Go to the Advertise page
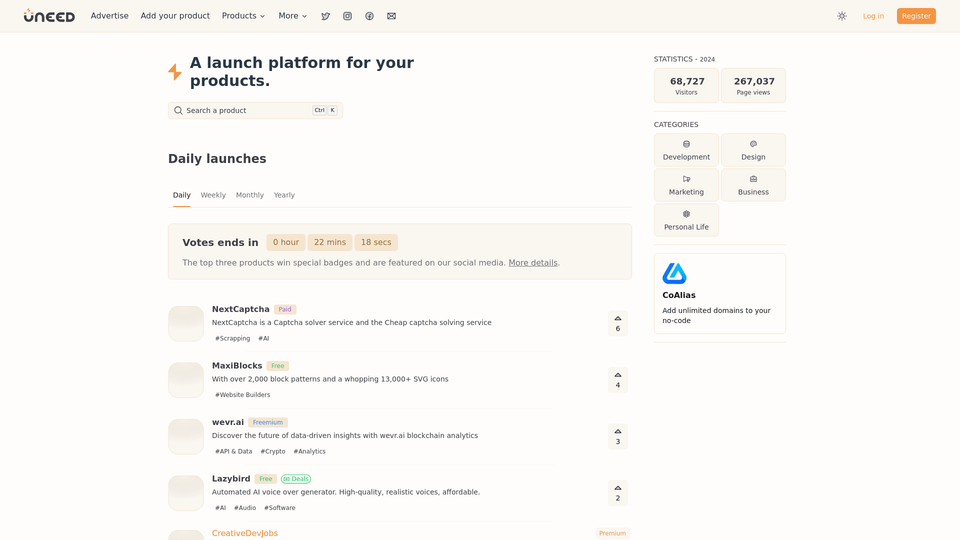The image size is (960, 540). (x=110, y=16)
